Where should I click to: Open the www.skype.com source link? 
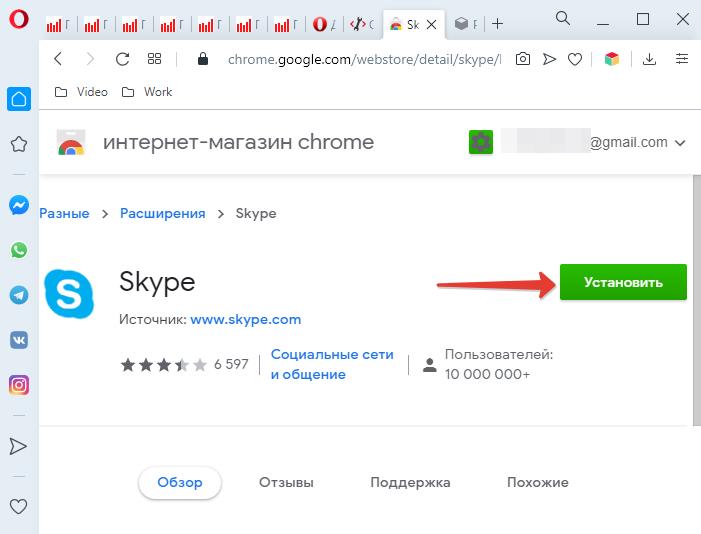click(x=245, y=319)
